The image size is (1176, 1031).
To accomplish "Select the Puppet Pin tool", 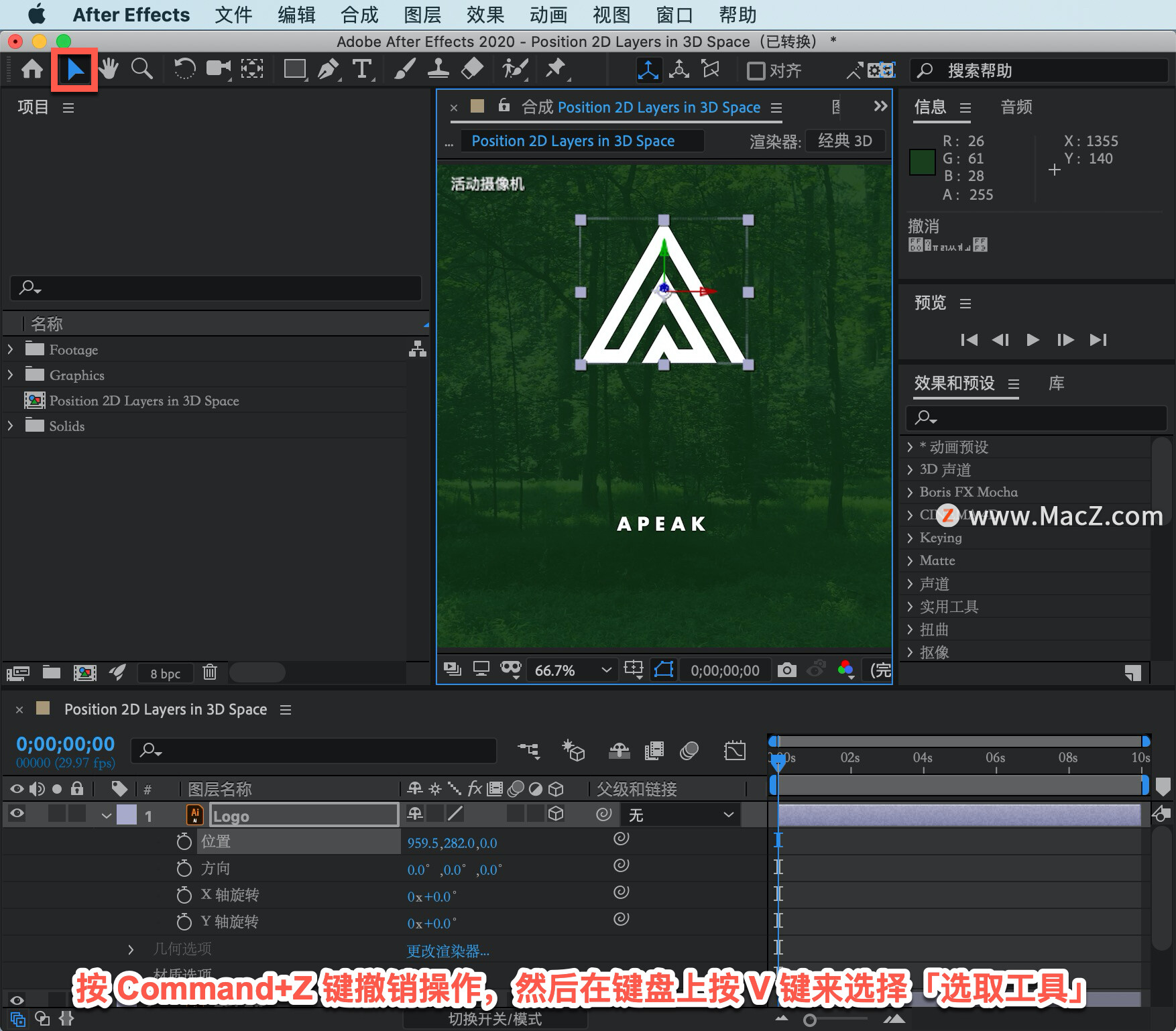I will [x=556, y=70].
